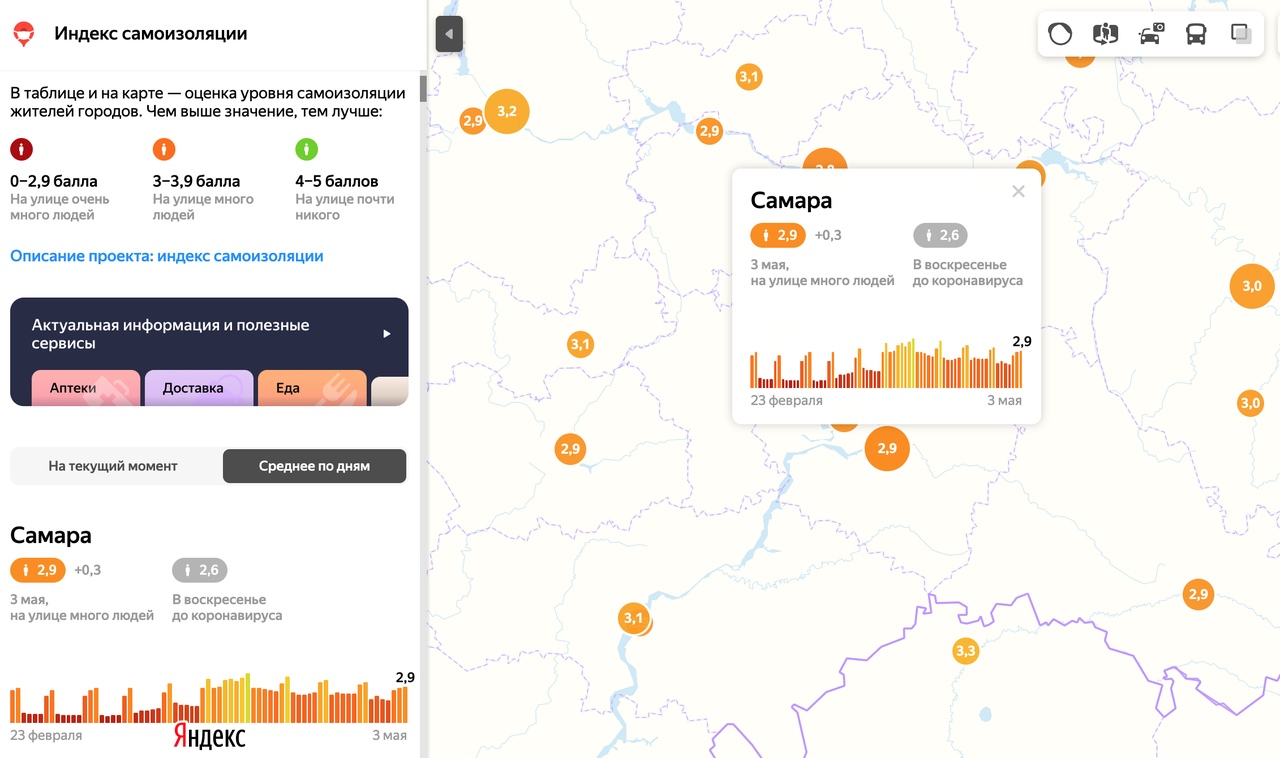Image resolution: width=1280 pixels, height=758 pixels.
Task: Click the 3,2 city marker
Action: click(507, 111)
